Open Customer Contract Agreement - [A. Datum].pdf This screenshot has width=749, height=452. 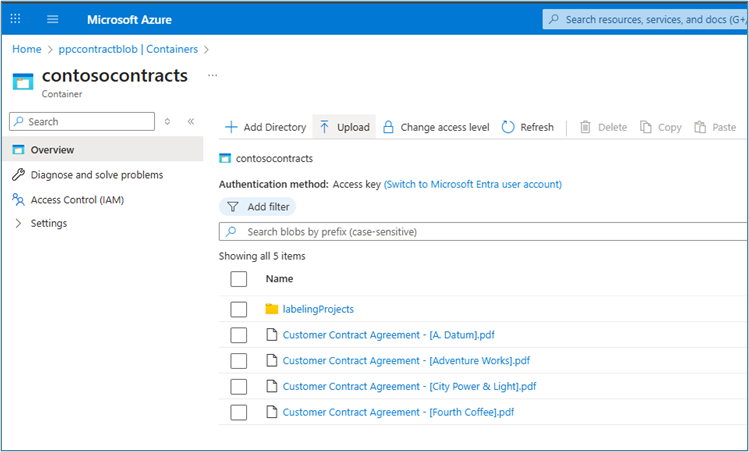click(388, 335)
